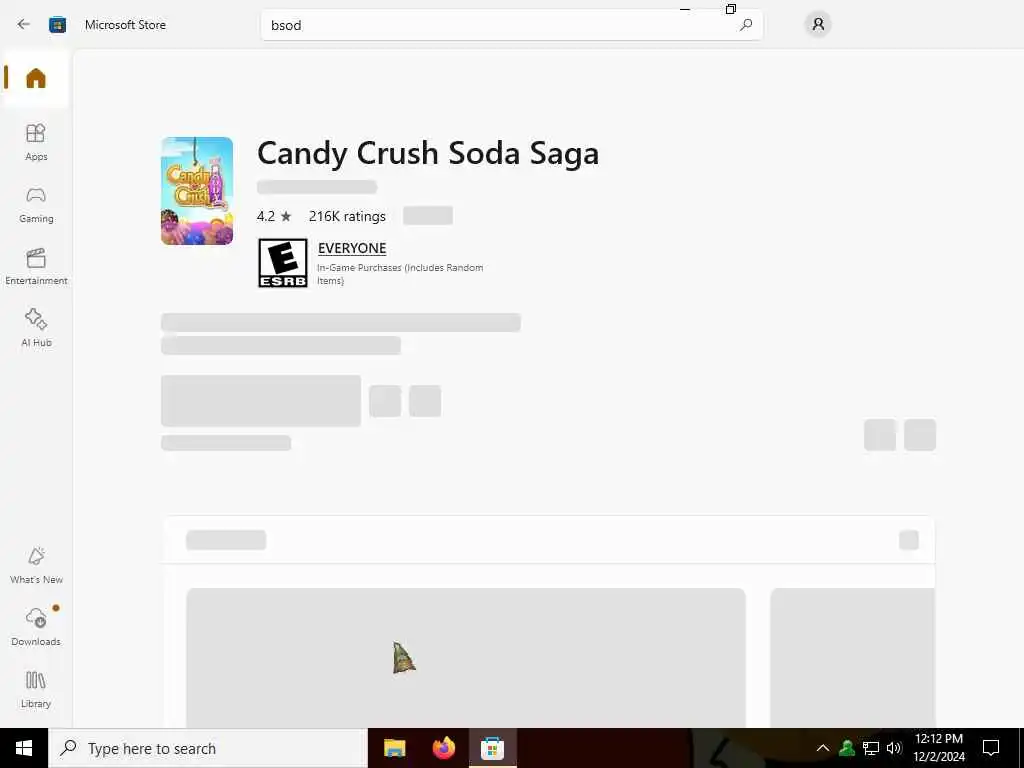Click the network icon in the tray
1024x768 pixels.
point(871,748)
